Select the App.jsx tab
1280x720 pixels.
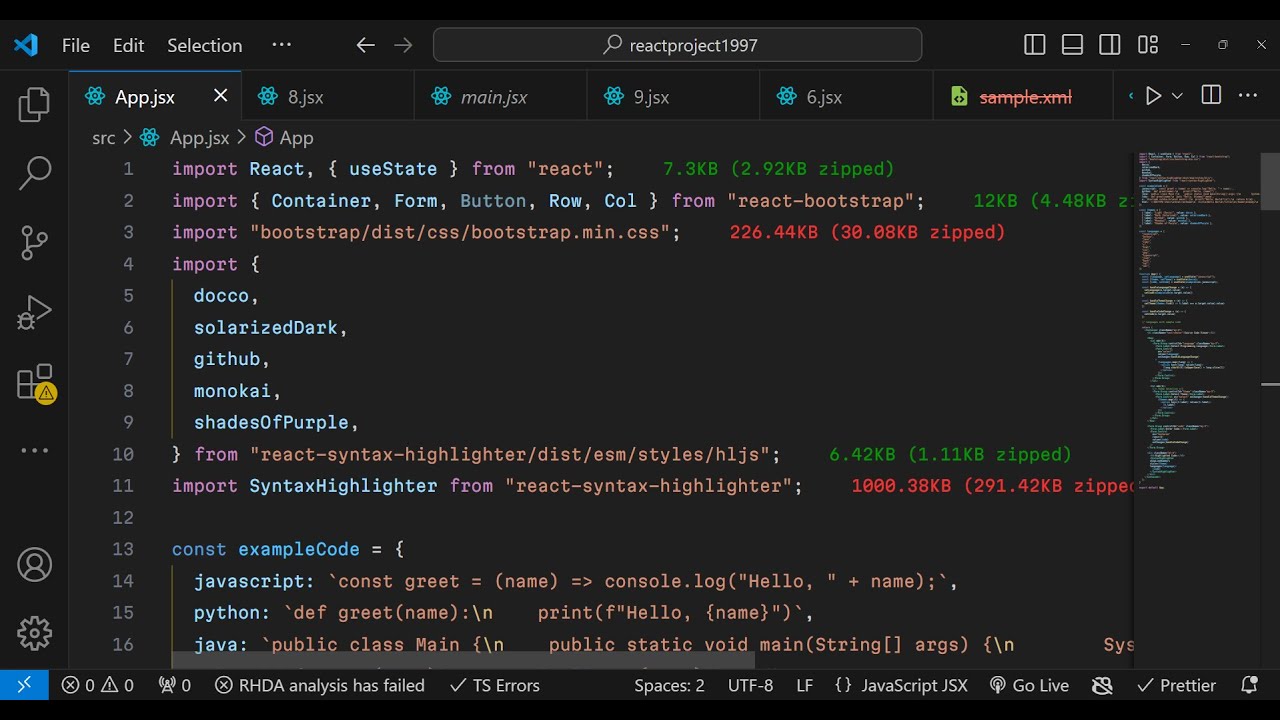click(155, 97)
